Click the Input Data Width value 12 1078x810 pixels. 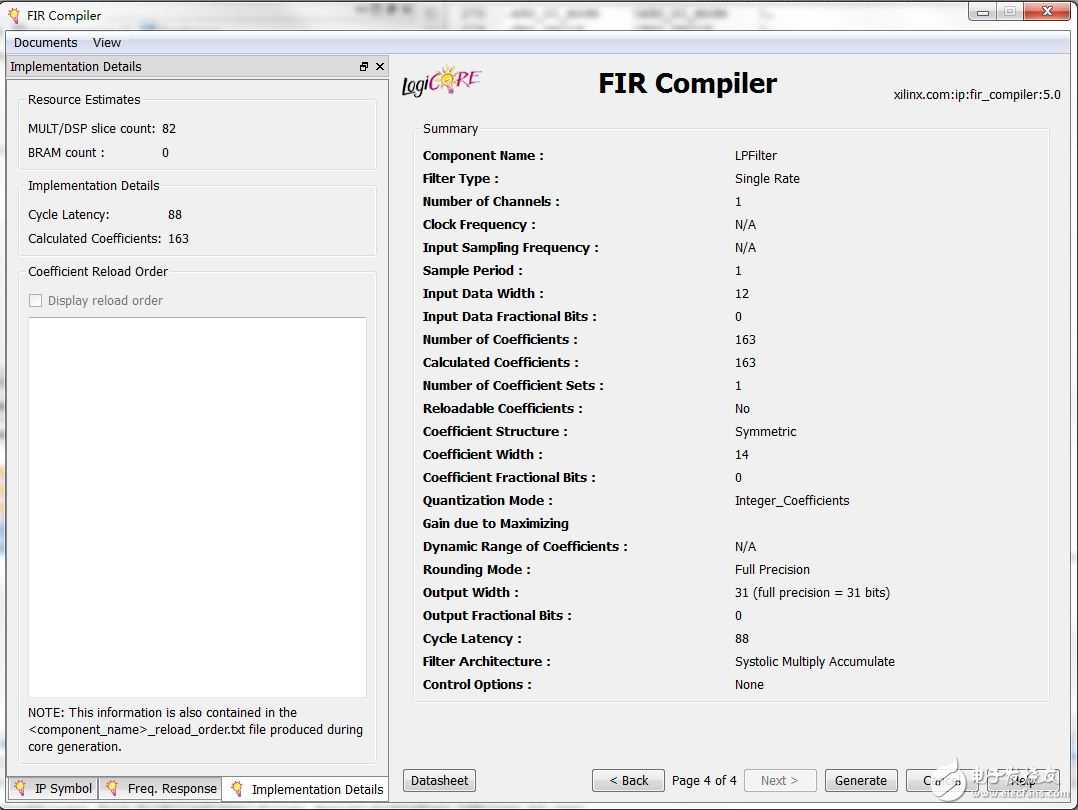point(742,294)
